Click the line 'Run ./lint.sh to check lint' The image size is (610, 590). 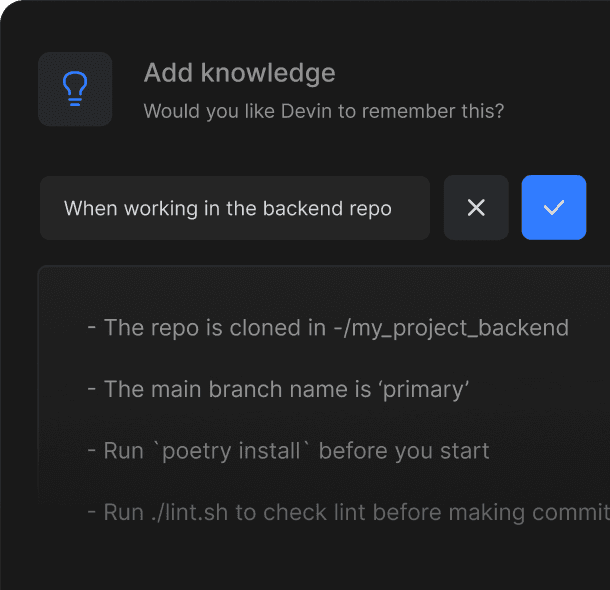[x=349, y=512]
